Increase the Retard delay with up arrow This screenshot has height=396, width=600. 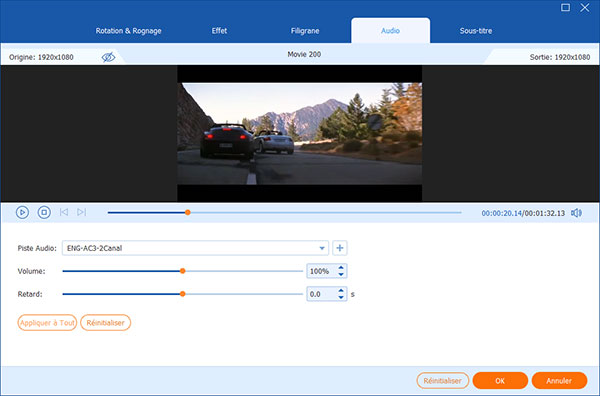point(341,291)
